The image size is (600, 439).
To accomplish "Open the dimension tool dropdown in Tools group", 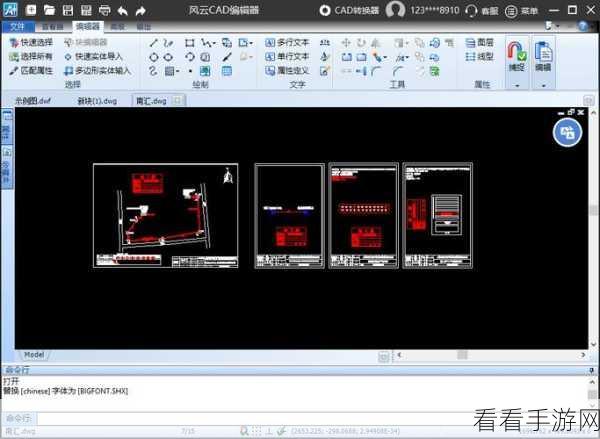I will pyautogui.click(x=407, y=57).
